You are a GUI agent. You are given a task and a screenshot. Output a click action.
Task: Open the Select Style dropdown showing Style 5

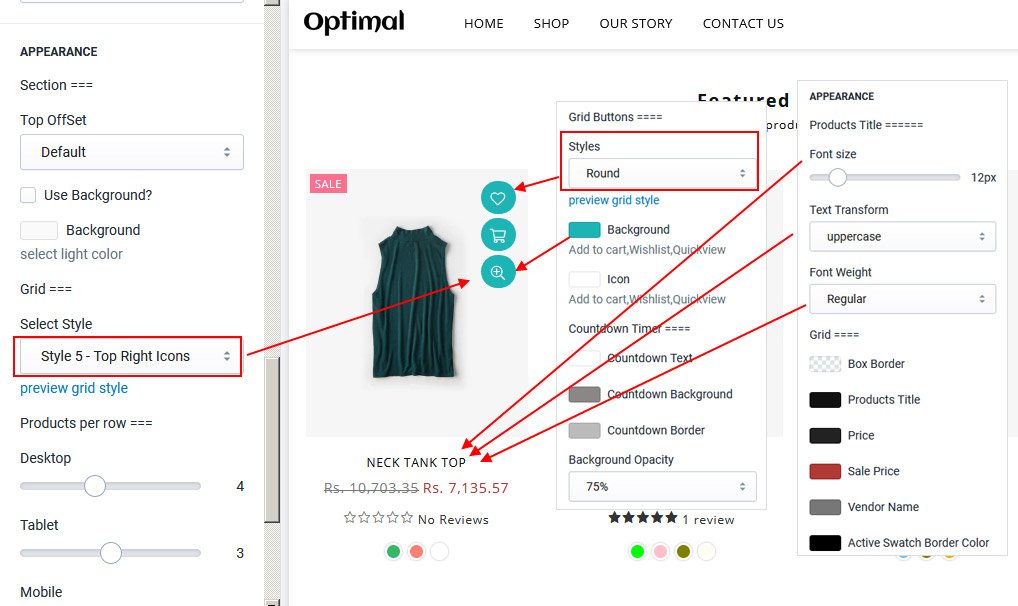point(132,356)
